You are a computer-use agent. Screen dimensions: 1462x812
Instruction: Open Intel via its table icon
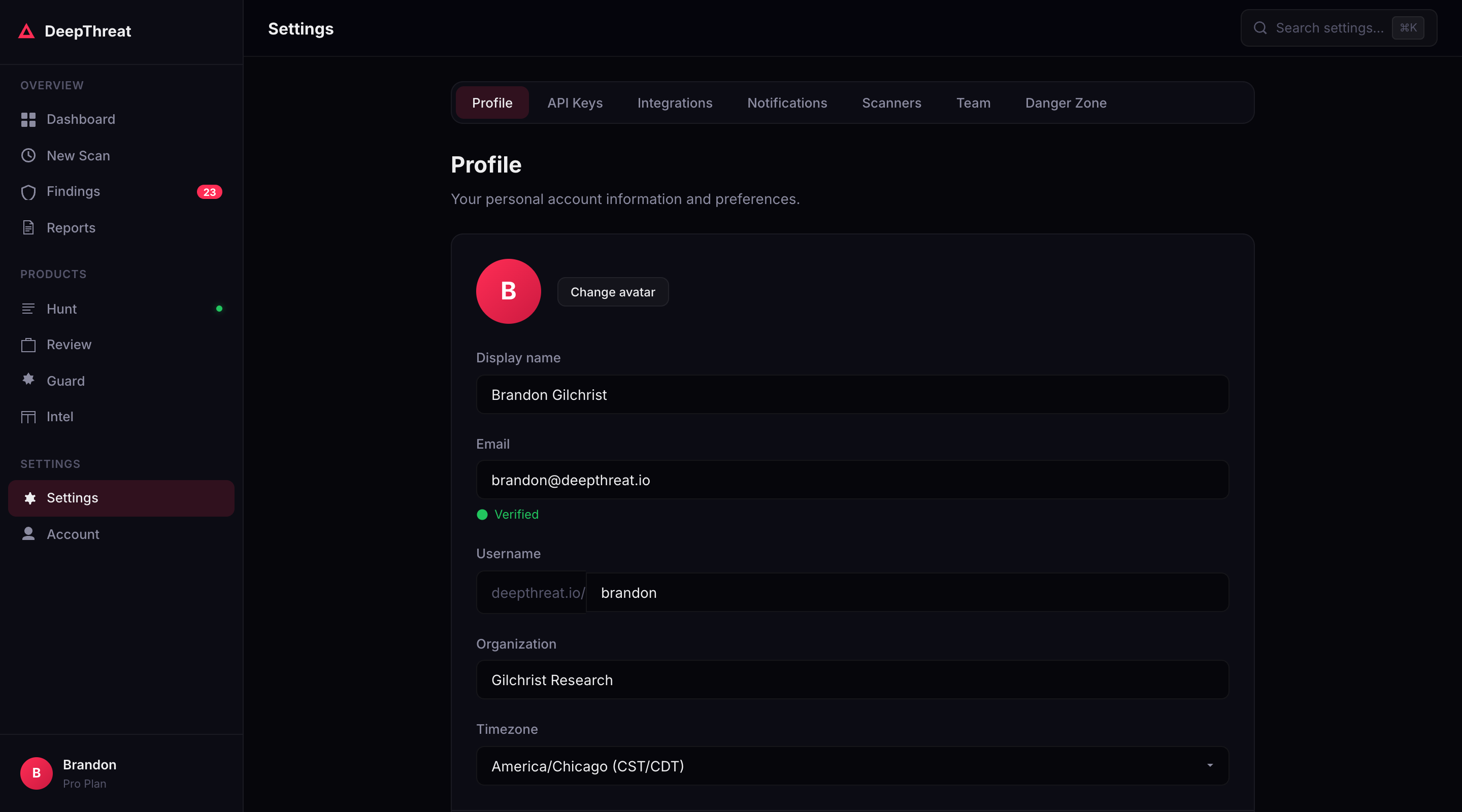28,417
